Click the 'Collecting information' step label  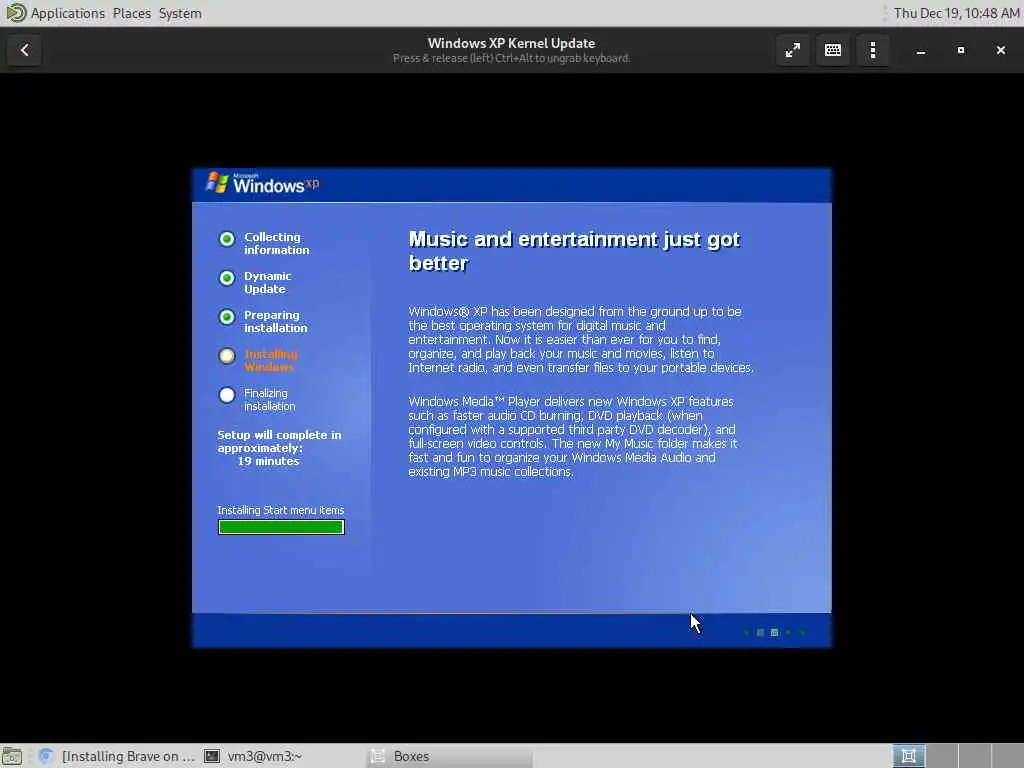coord(276,244)
